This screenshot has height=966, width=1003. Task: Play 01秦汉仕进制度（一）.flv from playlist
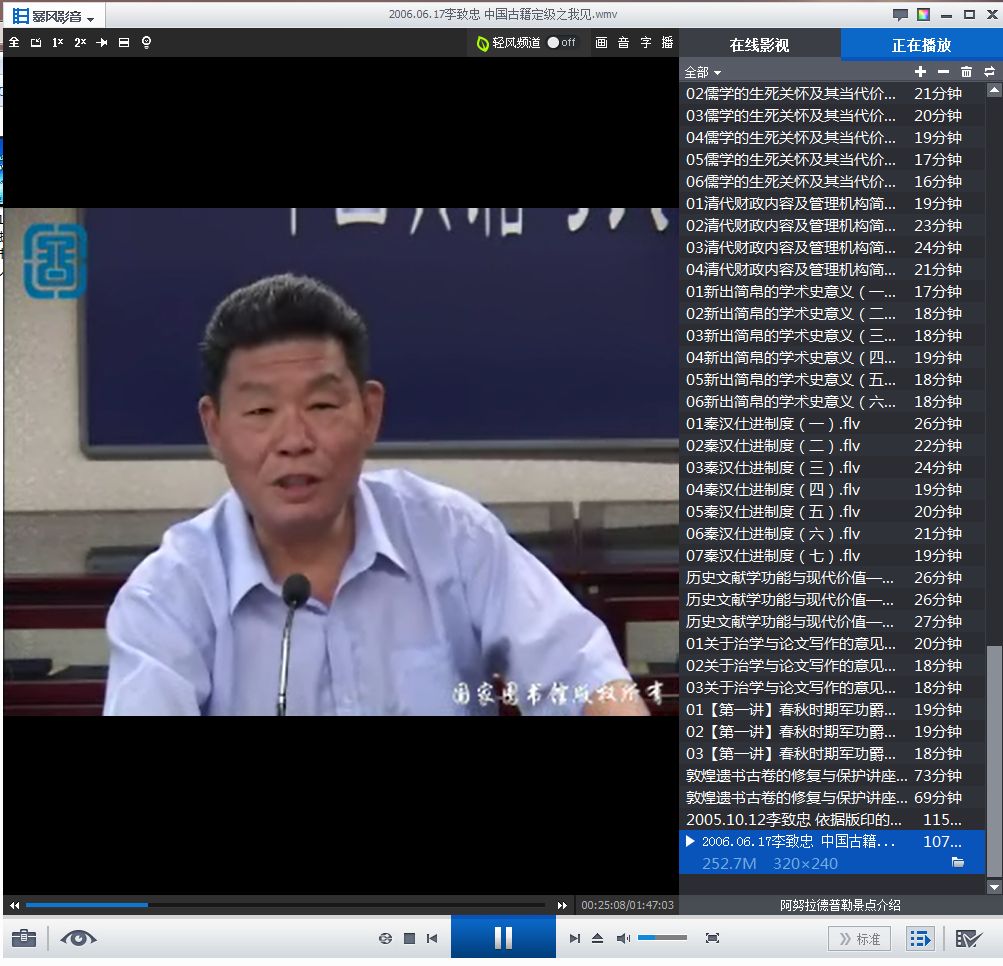(x=773, y=423)
